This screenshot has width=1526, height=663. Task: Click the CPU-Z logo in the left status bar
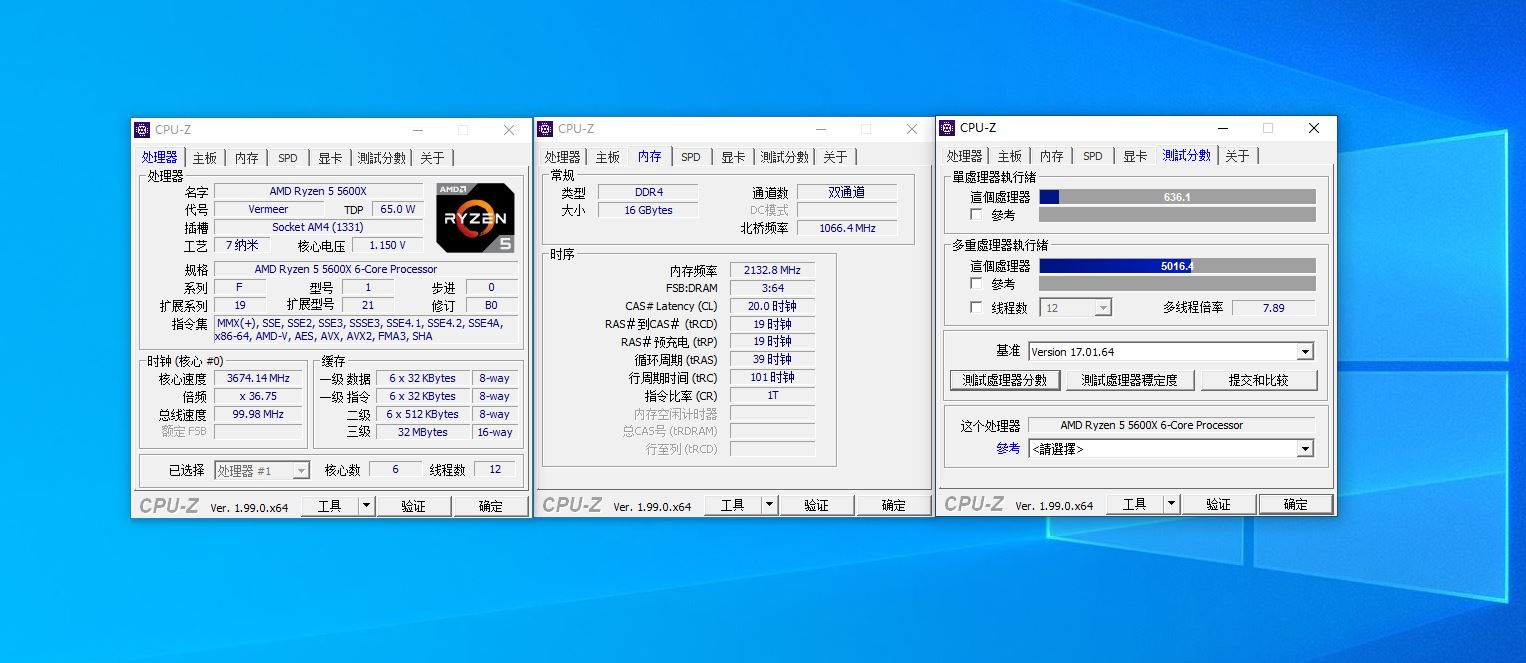tap(169, 505)
